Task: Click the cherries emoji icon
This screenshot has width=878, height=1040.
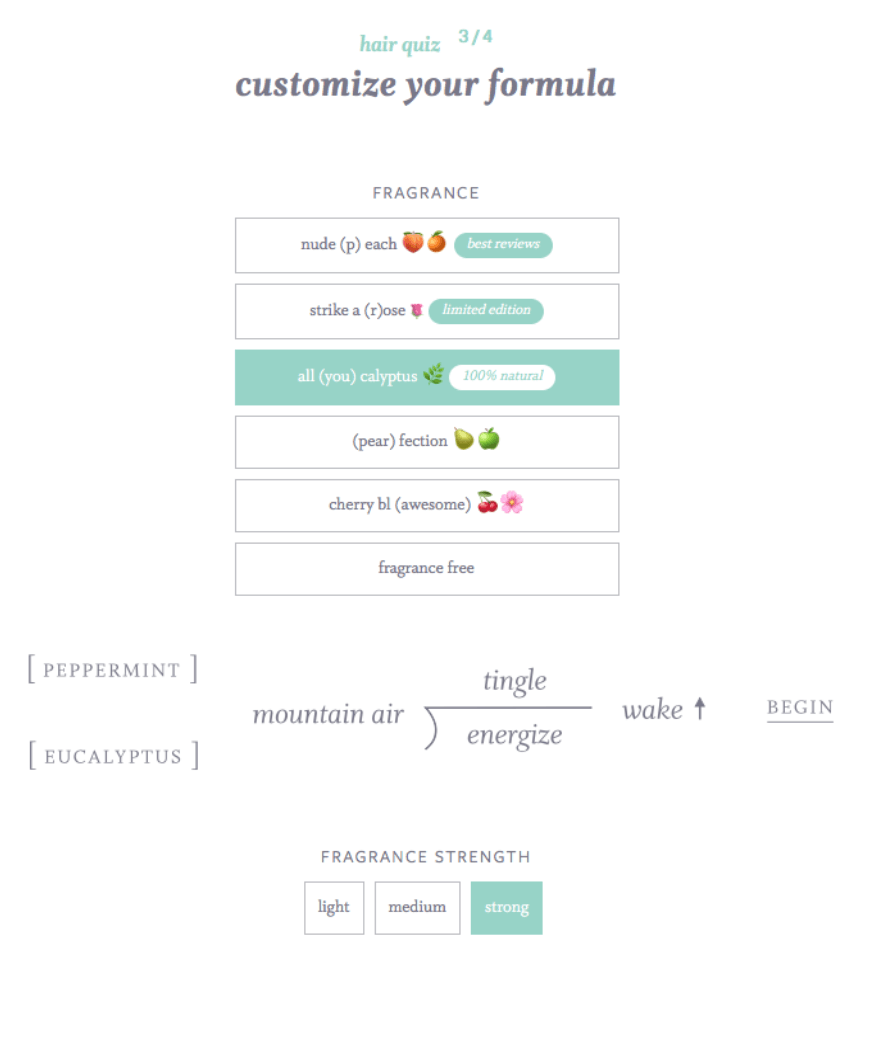Action: 487,502
